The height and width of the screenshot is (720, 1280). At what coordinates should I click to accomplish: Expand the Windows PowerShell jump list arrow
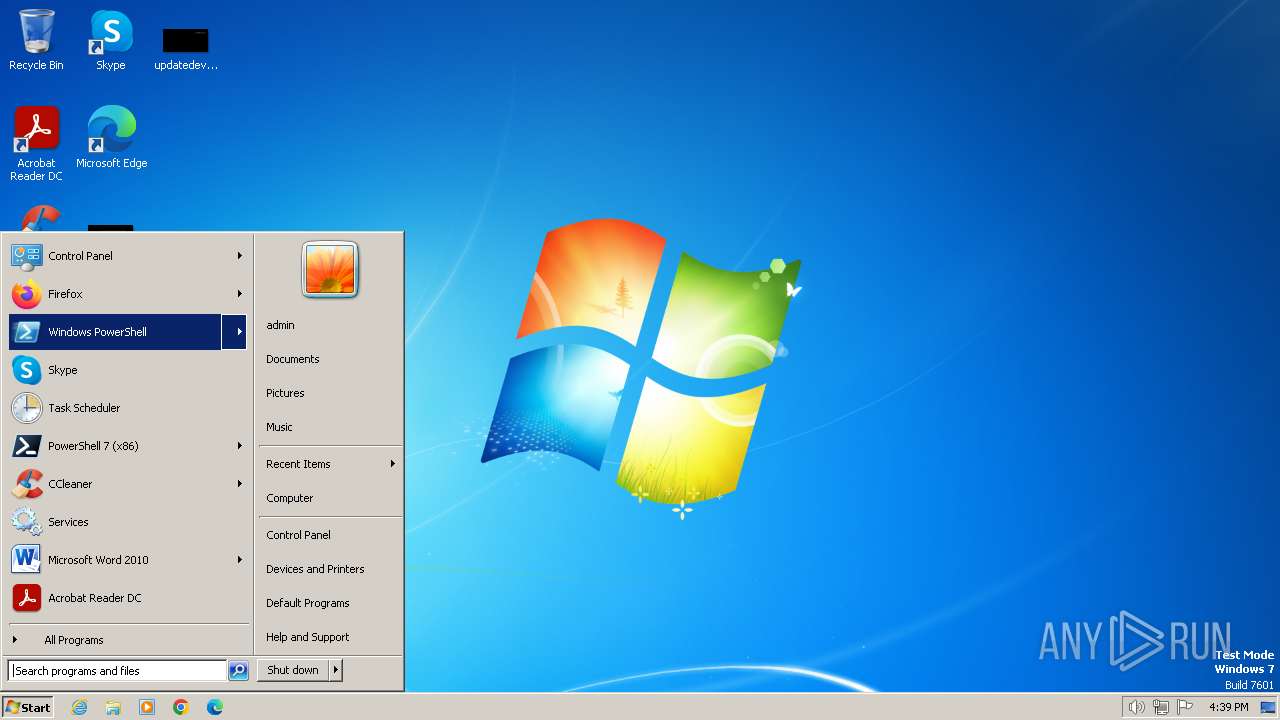pos(234,332)
